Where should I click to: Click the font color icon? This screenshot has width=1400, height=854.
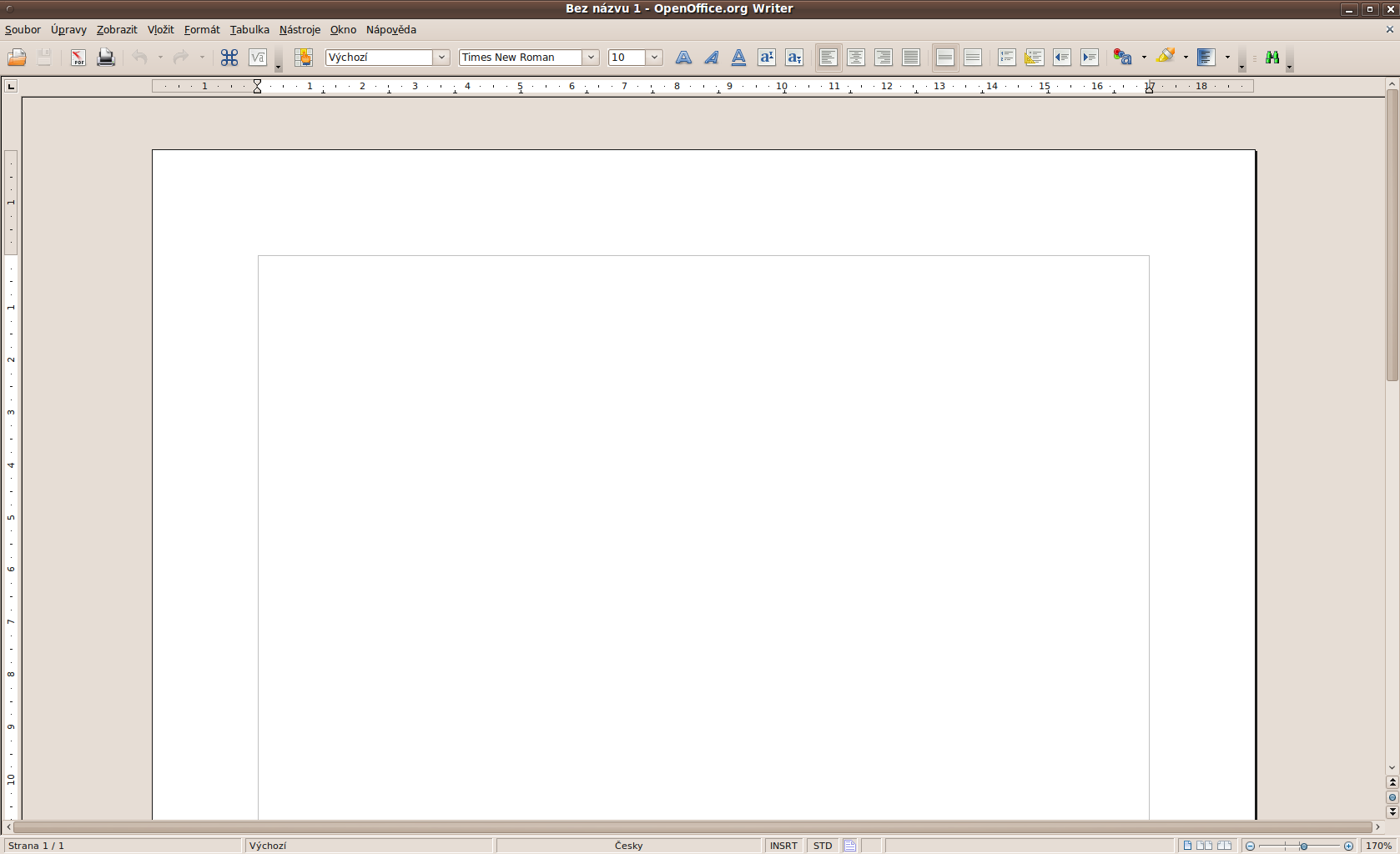pos(1123,58)
